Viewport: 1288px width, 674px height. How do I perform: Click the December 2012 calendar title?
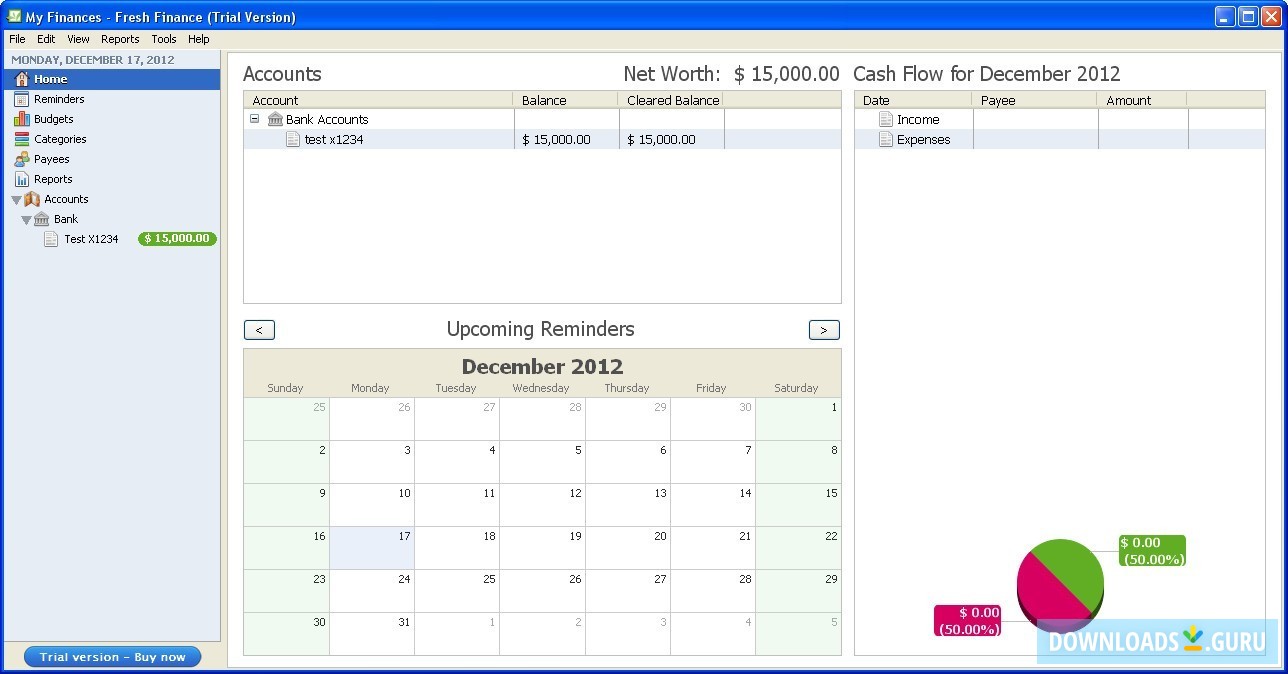click(x=542, y=366)
